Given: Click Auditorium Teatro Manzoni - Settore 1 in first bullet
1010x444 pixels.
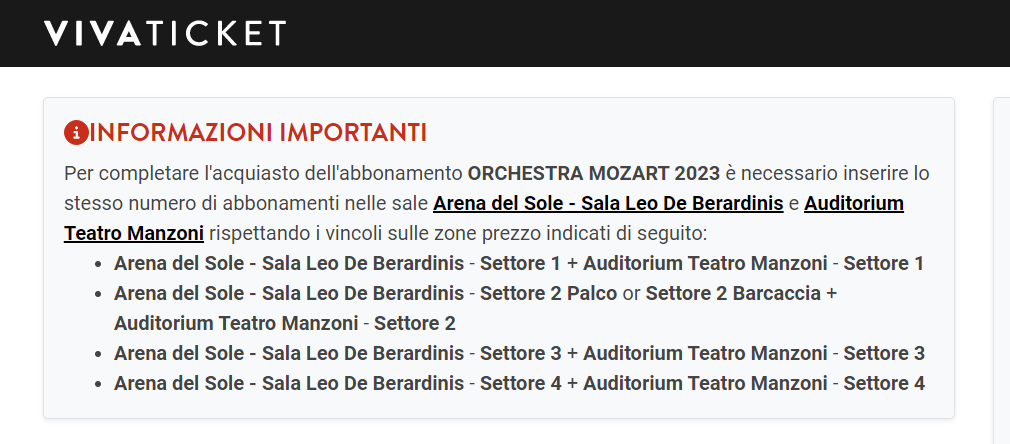Looking at the screenshot, I should click(x=754, y=264).
